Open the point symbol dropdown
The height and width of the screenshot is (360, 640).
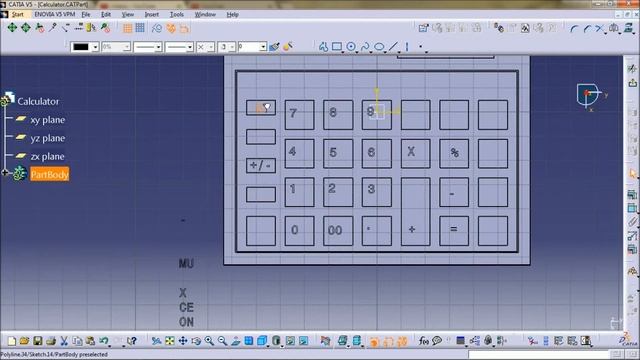pyautogui.click(x=205, y=47)
